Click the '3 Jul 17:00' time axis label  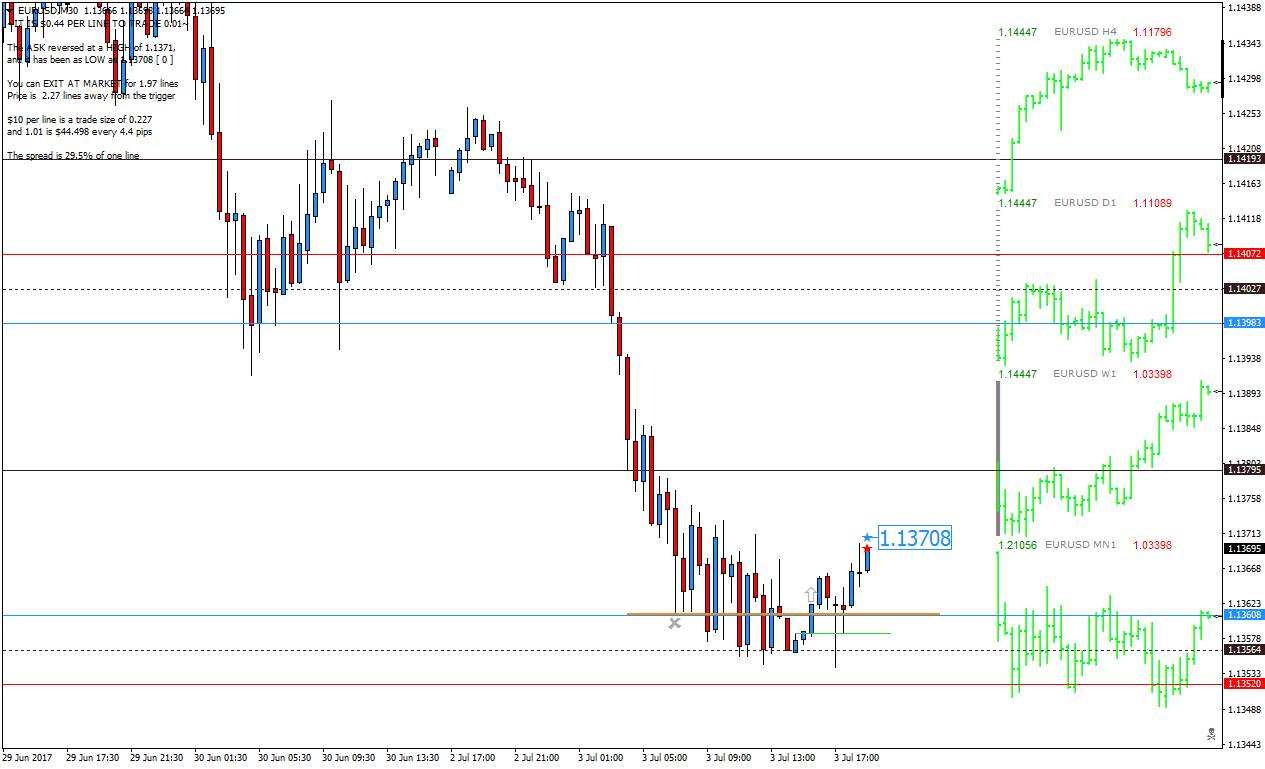856,758
